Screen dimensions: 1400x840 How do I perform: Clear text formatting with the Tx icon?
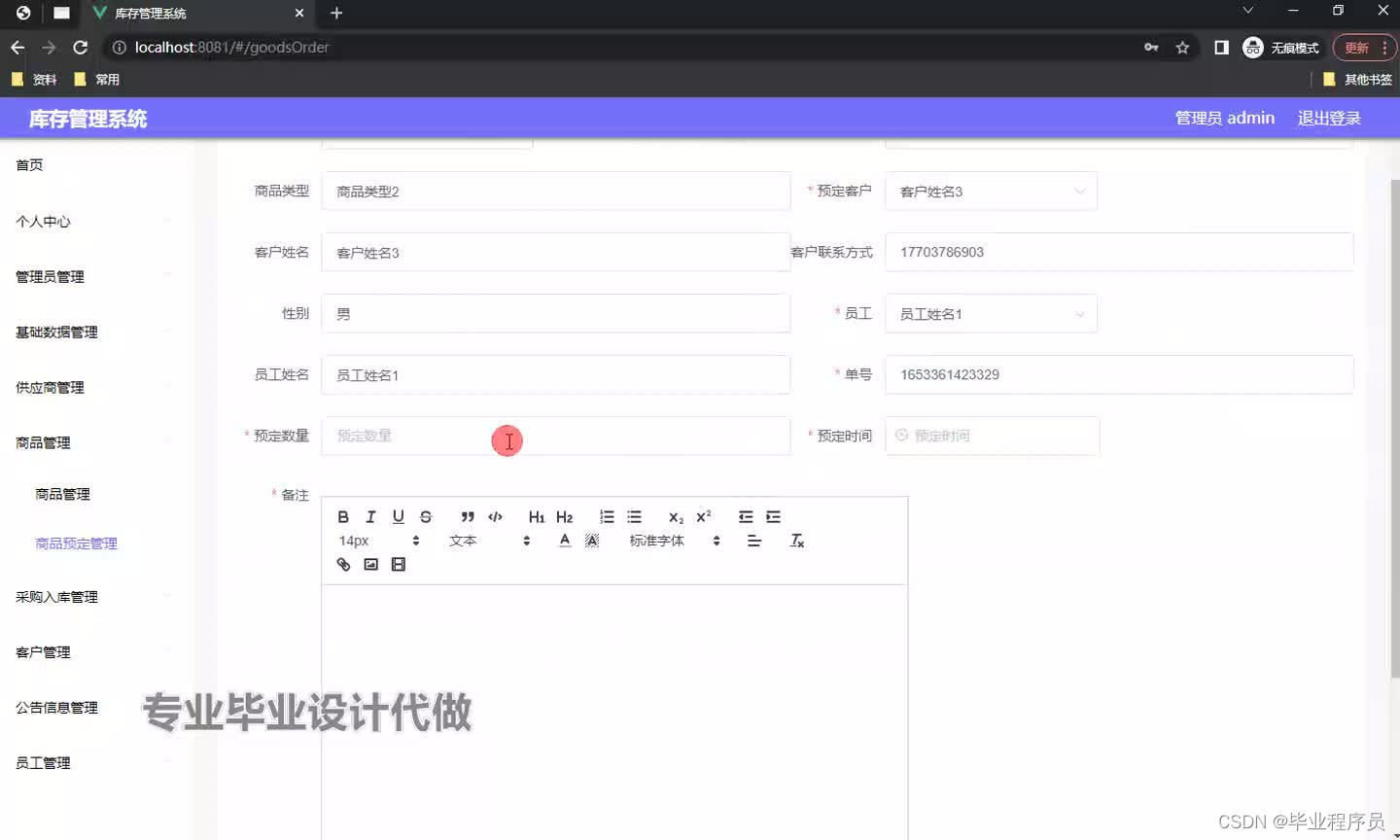click(x=797, y=542)
